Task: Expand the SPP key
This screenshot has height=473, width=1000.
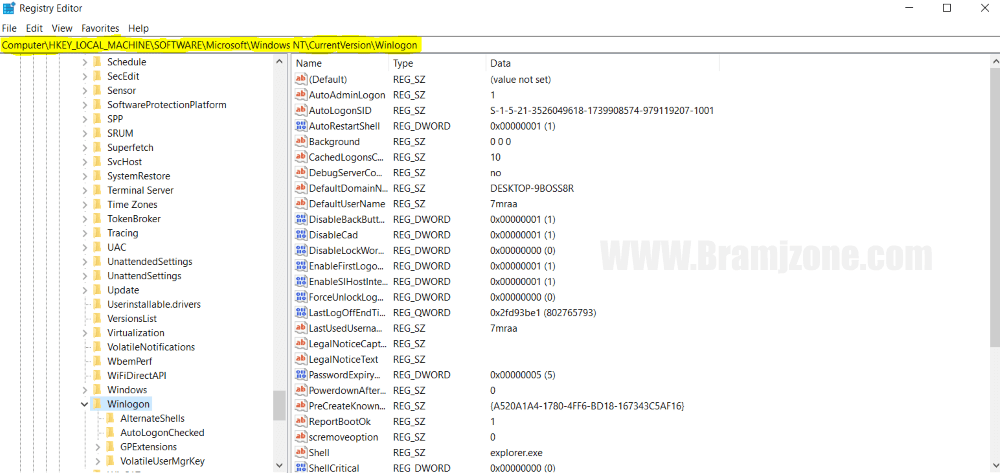Action: tap(84, 119)
